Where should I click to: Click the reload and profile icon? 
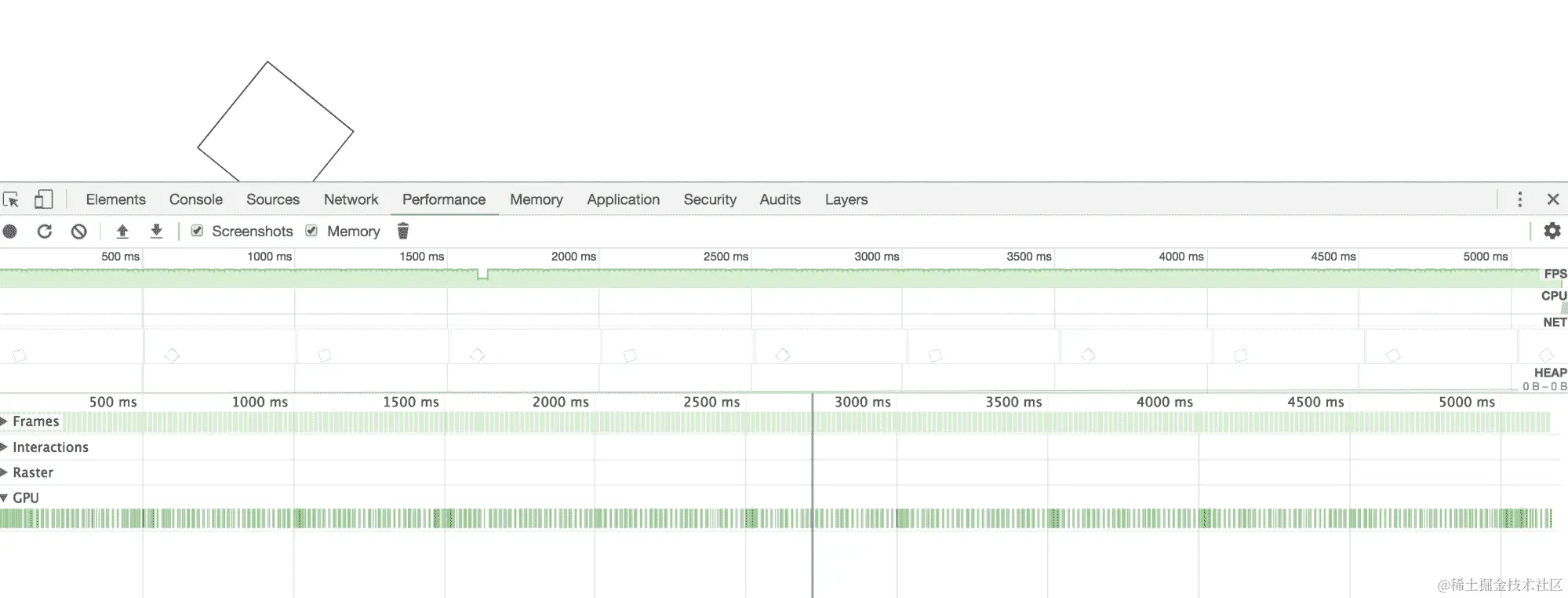pyautogui.click(x=45, y=232)
